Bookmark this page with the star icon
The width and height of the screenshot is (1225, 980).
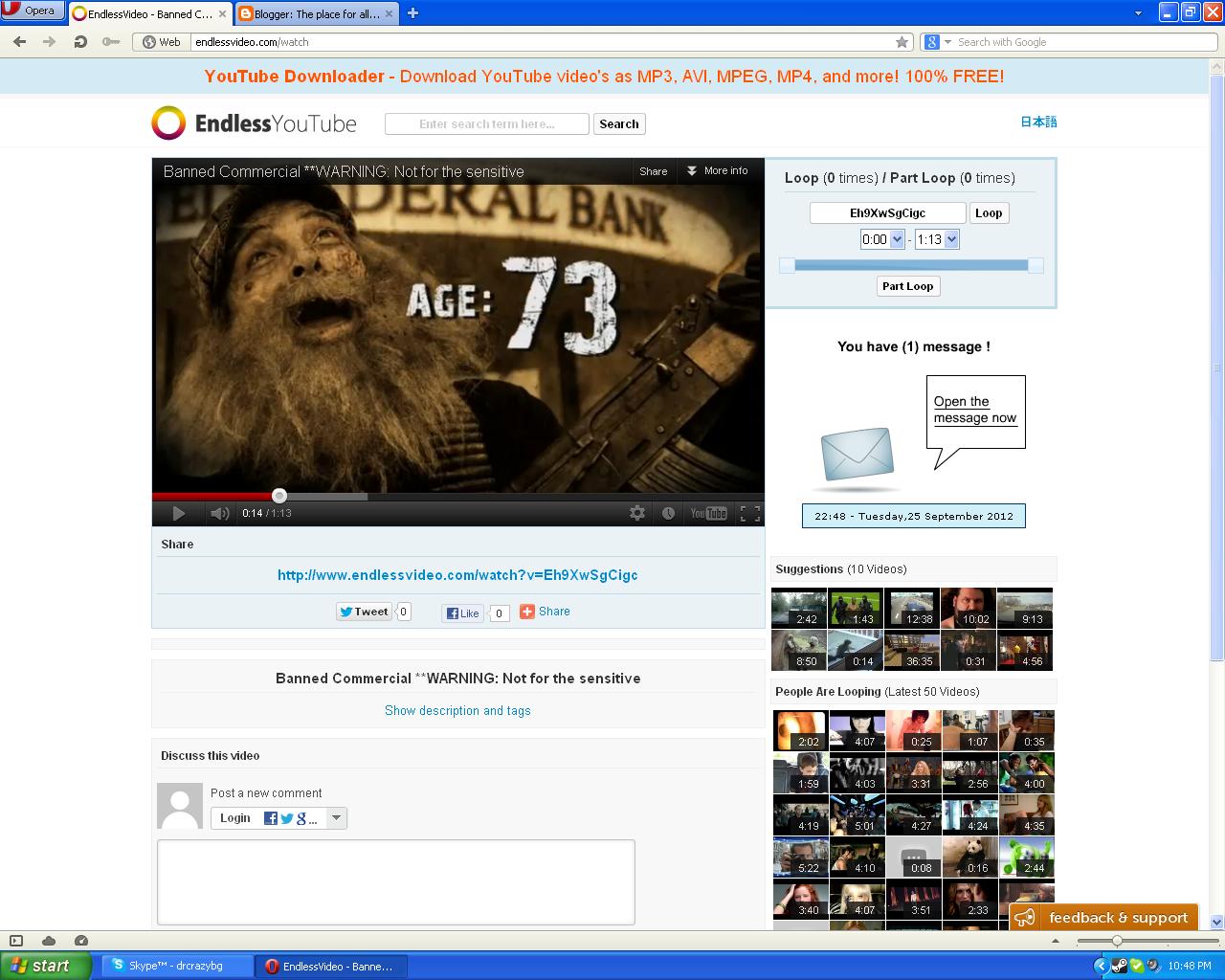pos(902,42)
